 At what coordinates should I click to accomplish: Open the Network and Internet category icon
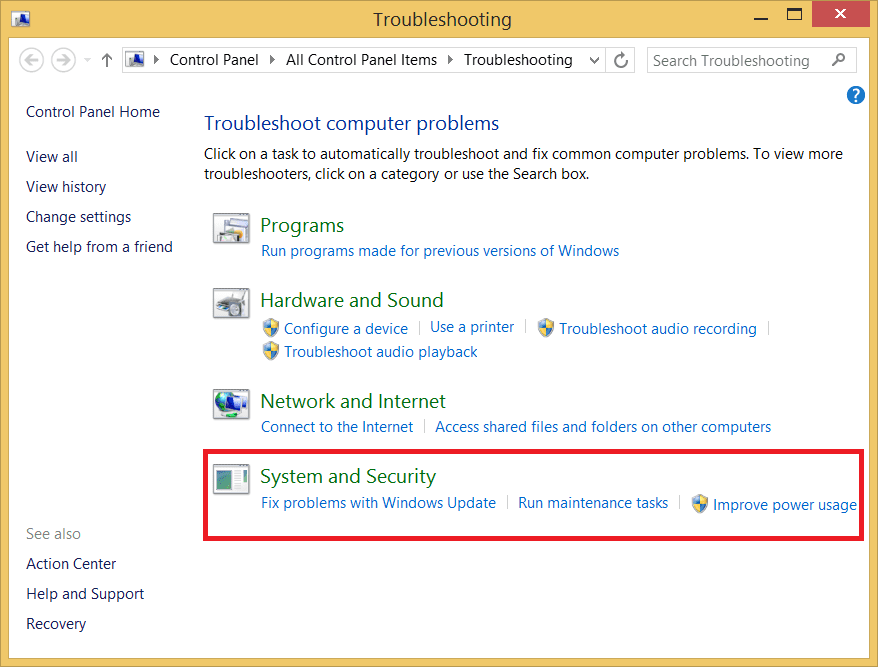231,404
